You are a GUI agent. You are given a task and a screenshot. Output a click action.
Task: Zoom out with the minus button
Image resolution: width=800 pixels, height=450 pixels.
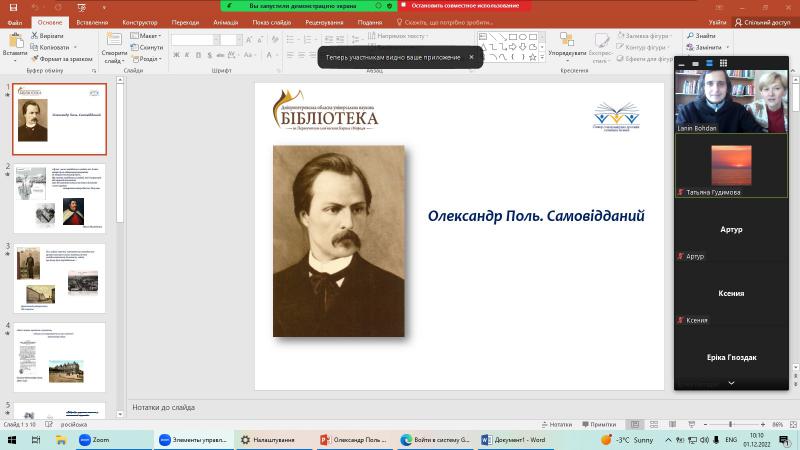(705, 424)
